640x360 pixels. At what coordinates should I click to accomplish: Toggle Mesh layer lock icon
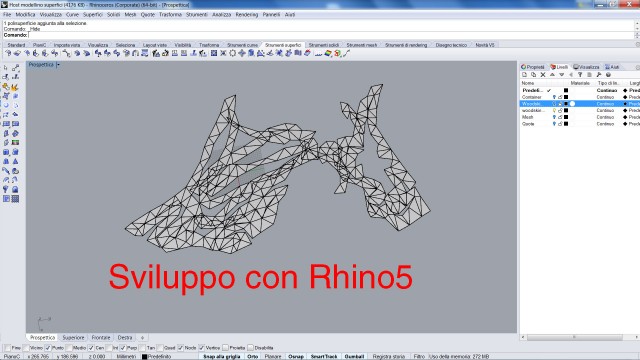[560, 117]
